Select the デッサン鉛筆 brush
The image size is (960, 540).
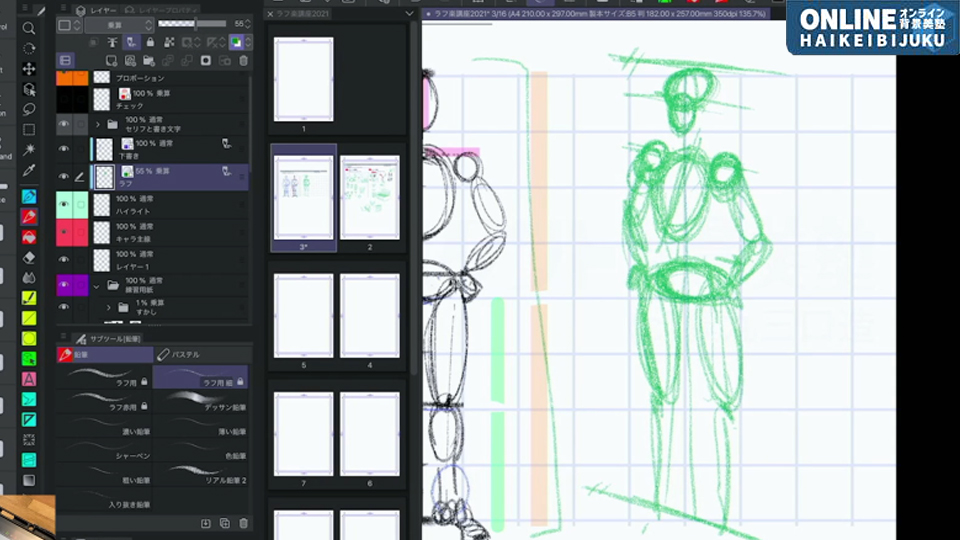pos(201,401)
